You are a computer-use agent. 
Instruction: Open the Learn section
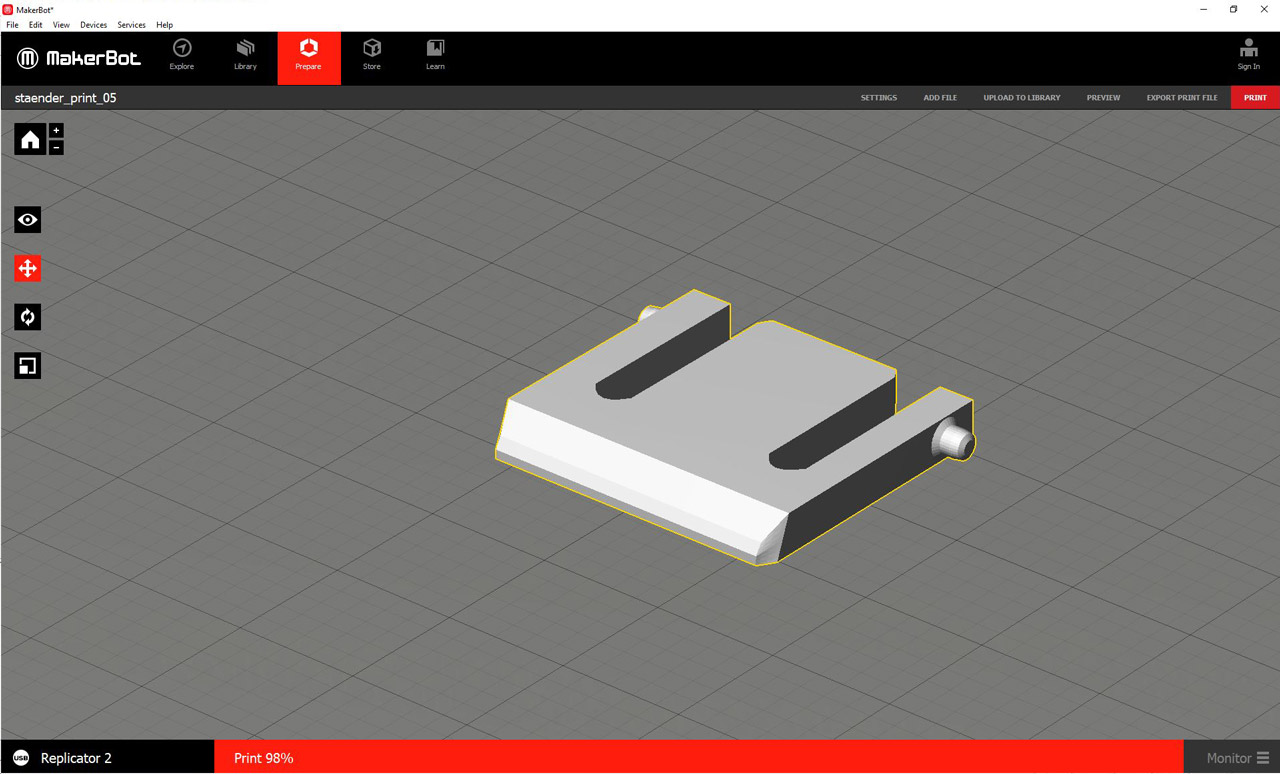click(435, 56)
